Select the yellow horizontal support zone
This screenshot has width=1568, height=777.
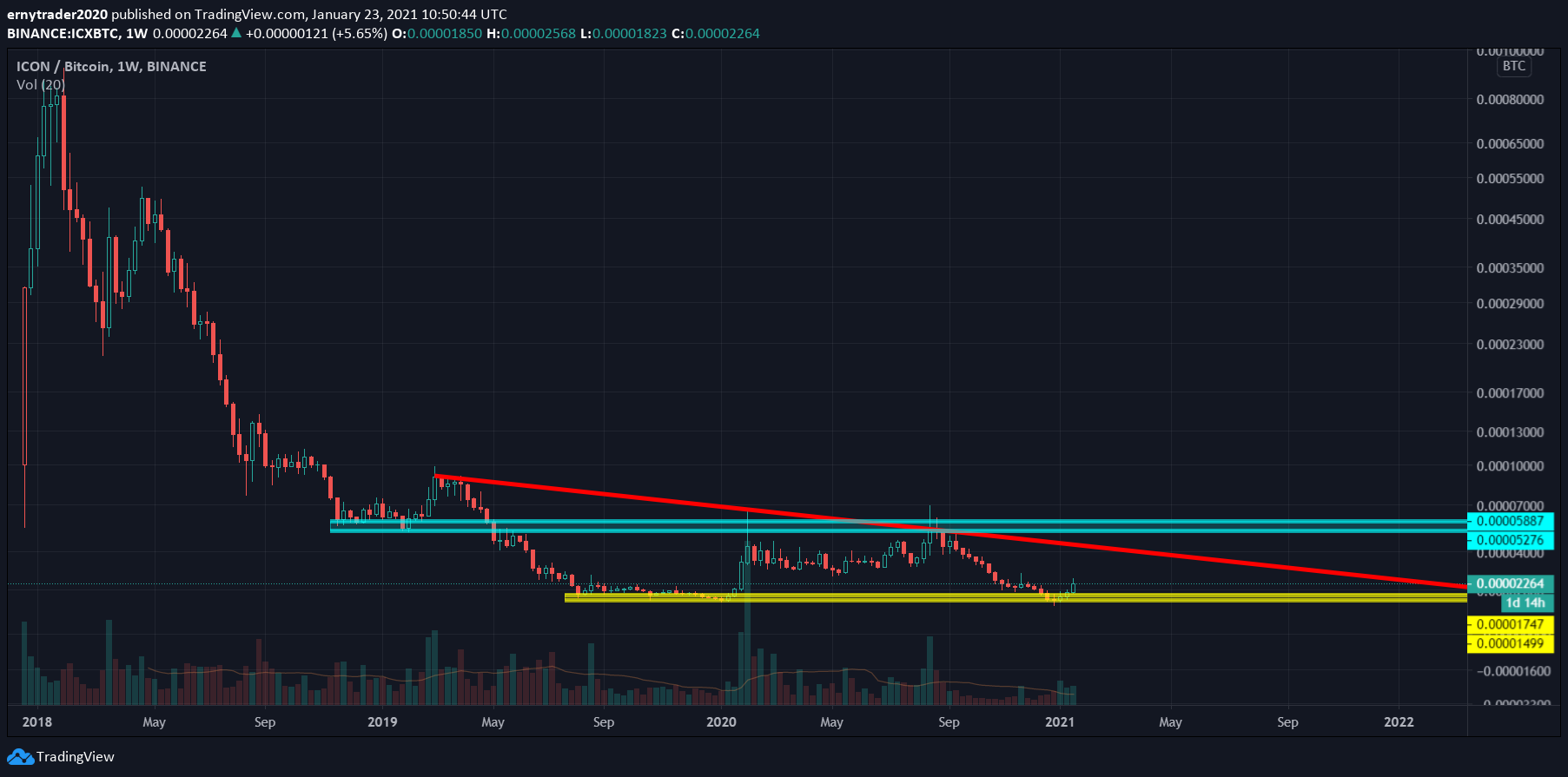pos(869,597)
